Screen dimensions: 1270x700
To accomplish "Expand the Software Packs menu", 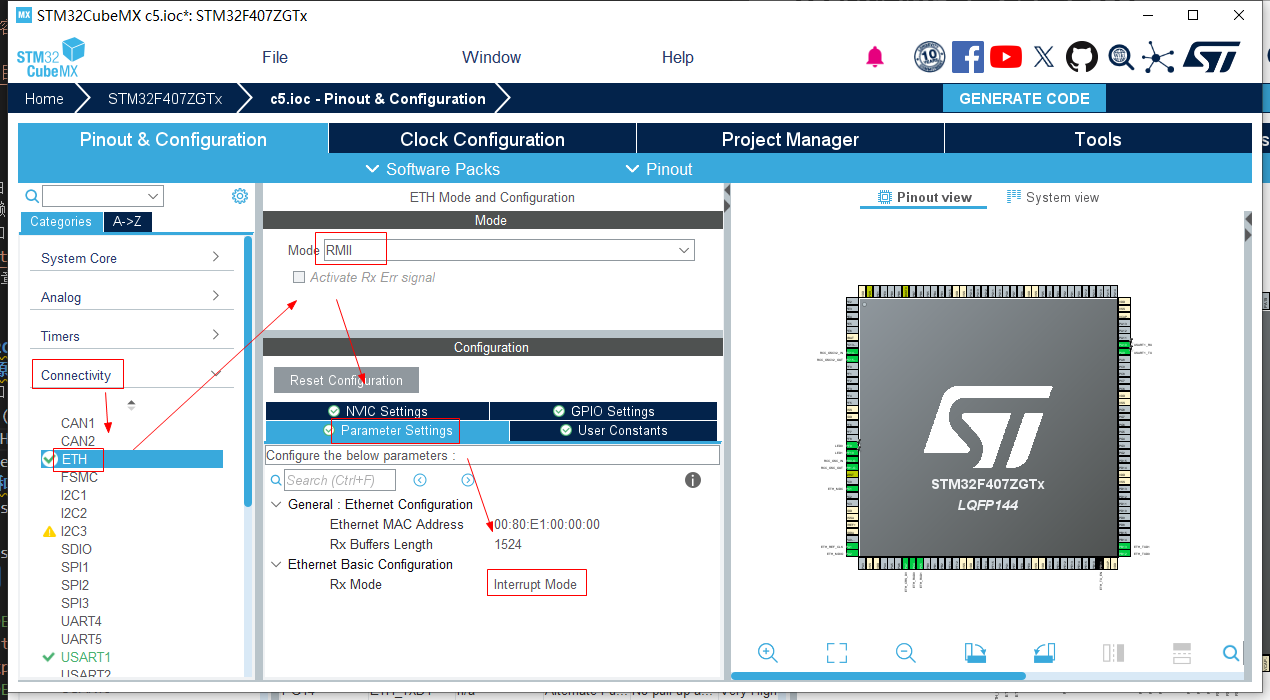I will pos(432,169).
